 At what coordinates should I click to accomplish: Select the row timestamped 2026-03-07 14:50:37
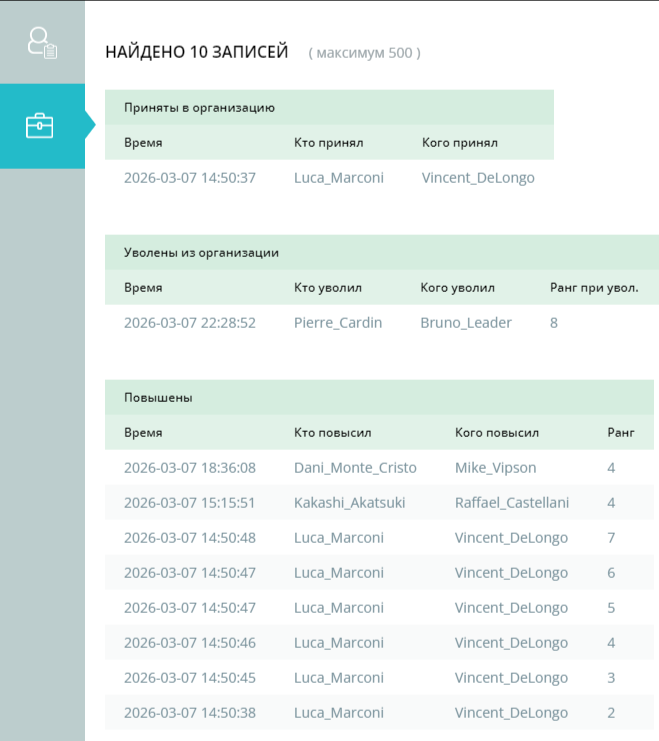pos(190,178)
